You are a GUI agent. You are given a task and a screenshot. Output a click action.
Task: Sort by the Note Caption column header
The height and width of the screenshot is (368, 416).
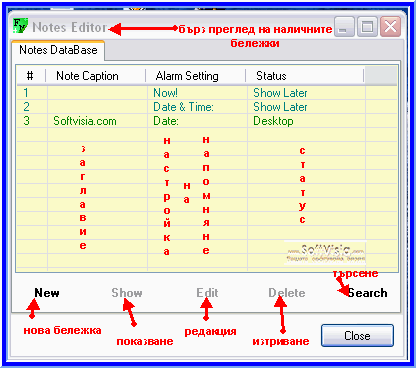(x=87, y=76)
